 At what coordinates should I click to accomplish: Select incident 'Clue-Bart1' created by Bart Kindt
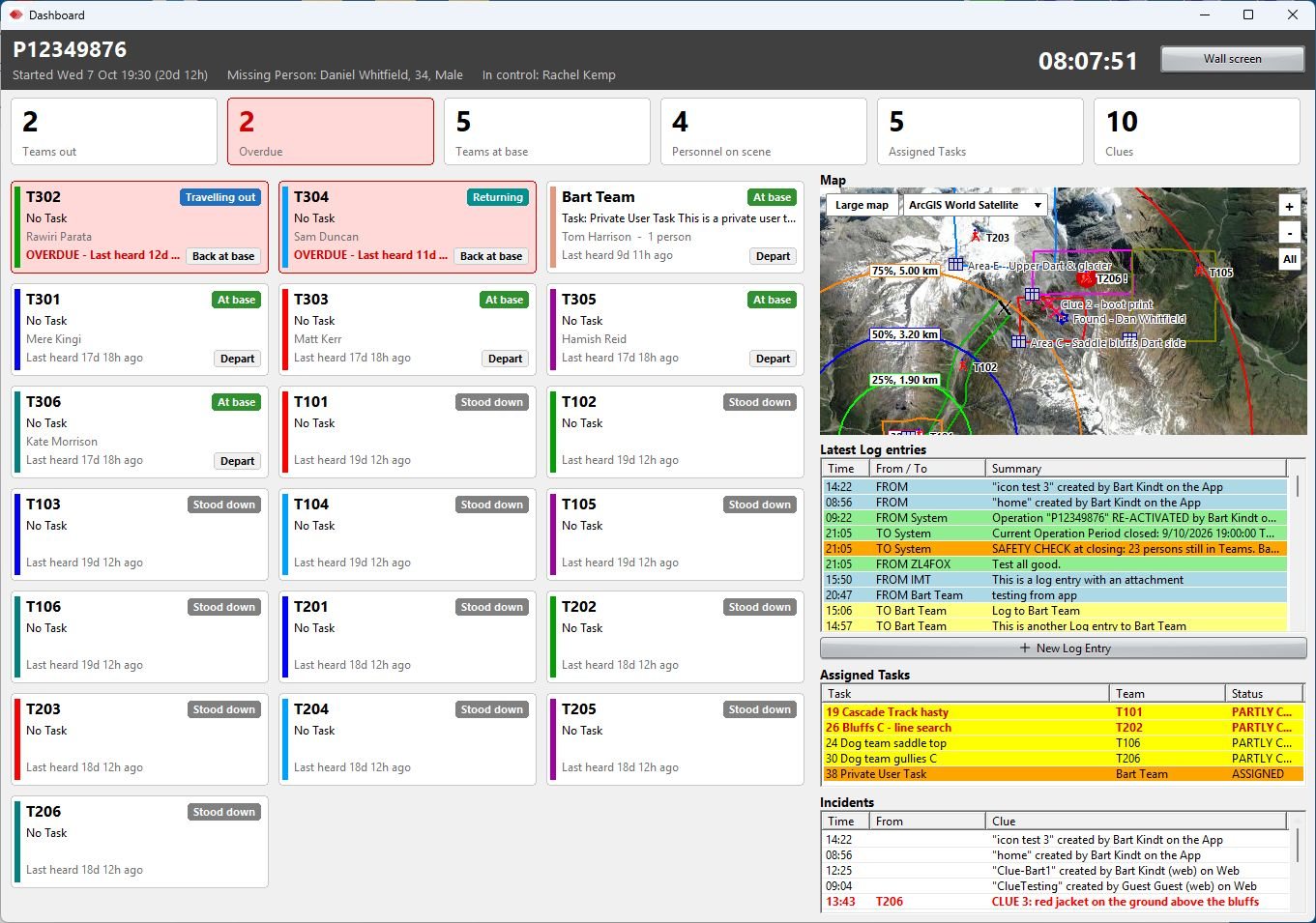click(1054, 871)
